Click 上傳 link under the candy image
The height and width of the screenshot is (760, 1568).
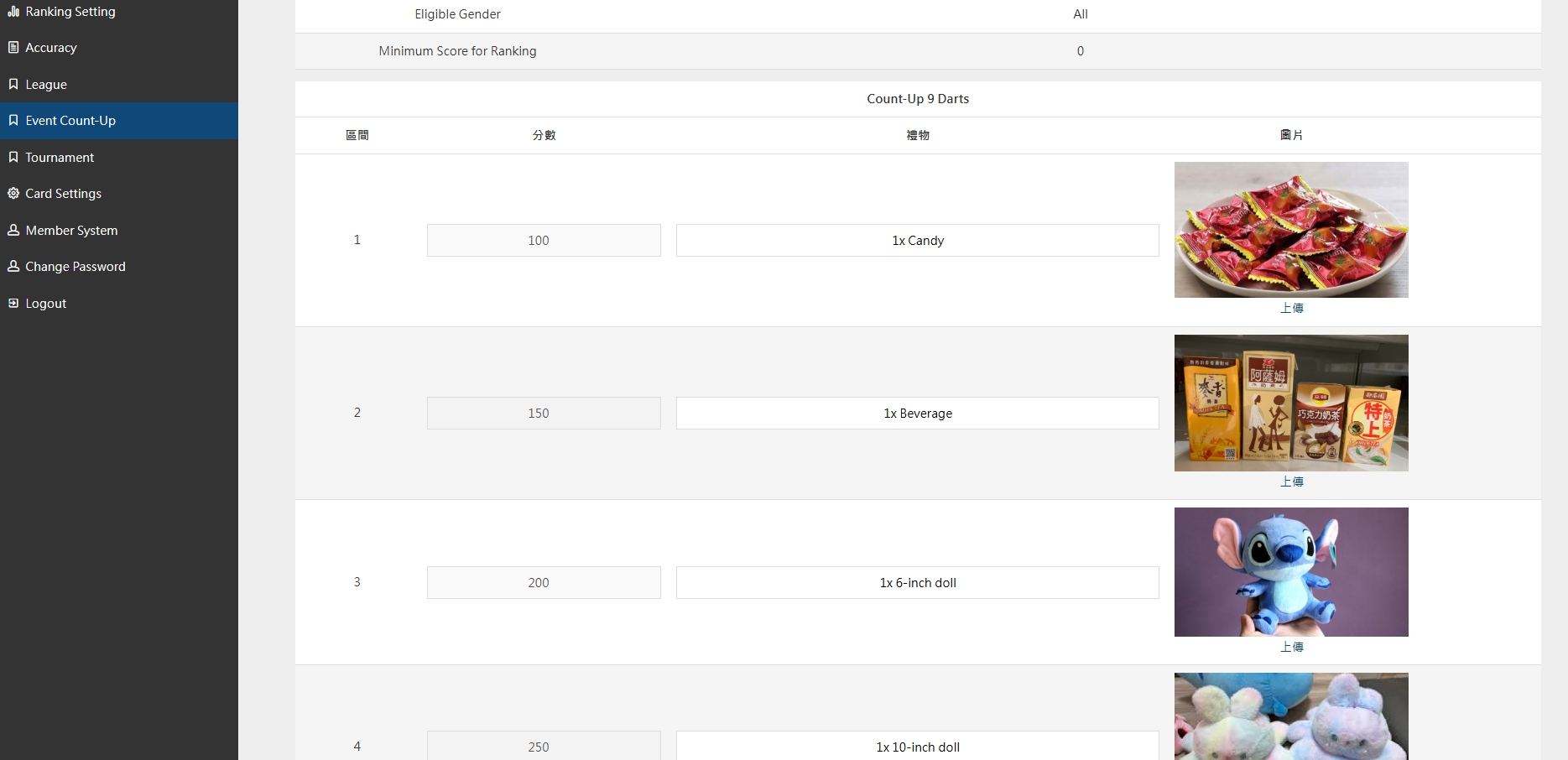pos(1292,309)
